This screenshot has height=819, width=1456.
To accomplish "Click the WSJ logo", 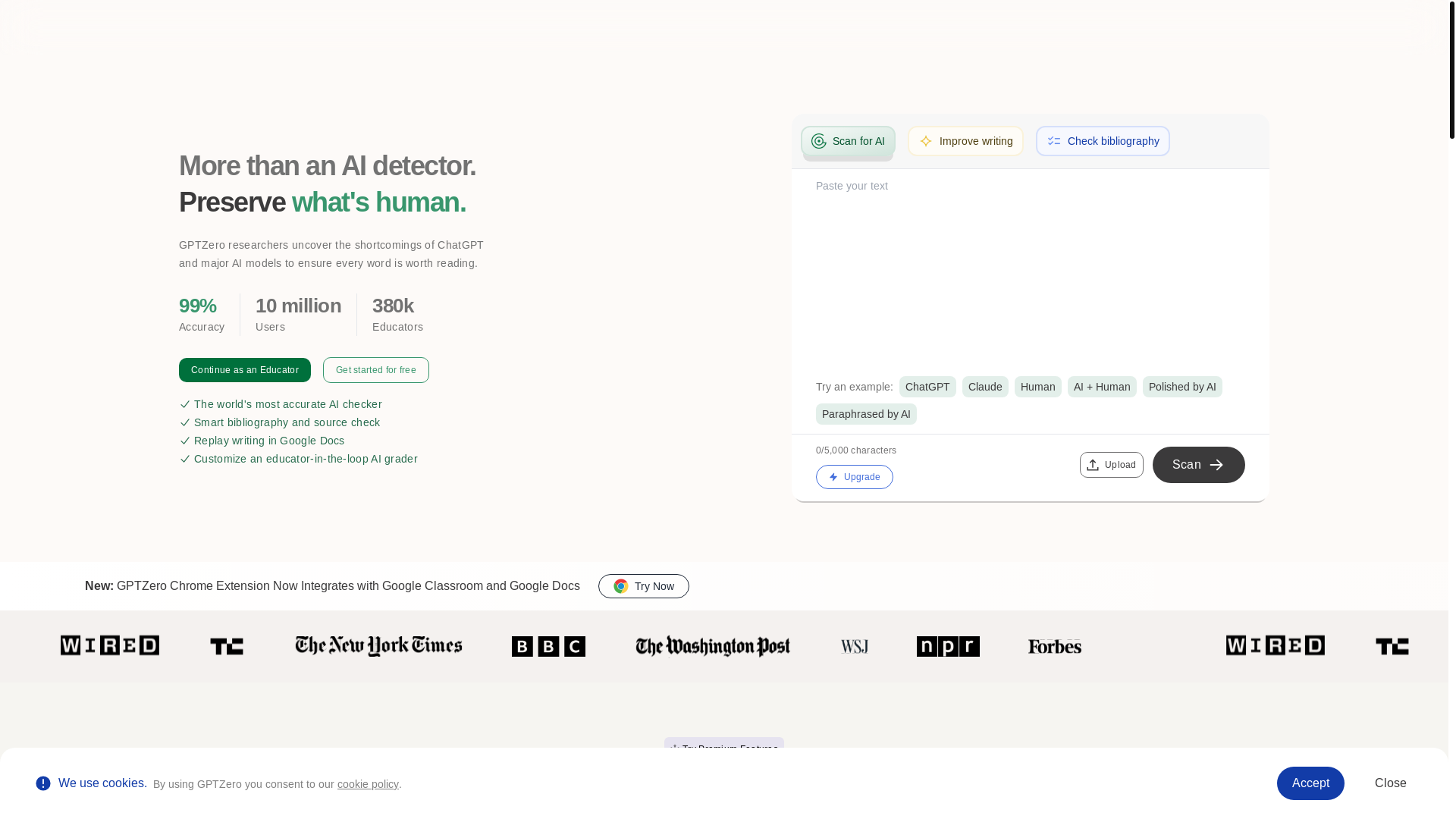I will pos(854,647).
